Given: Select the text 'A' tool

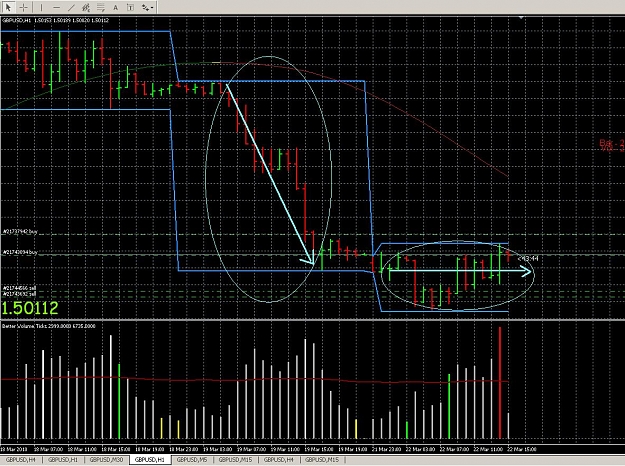Looking at the screenshot, I should point(115,7).
